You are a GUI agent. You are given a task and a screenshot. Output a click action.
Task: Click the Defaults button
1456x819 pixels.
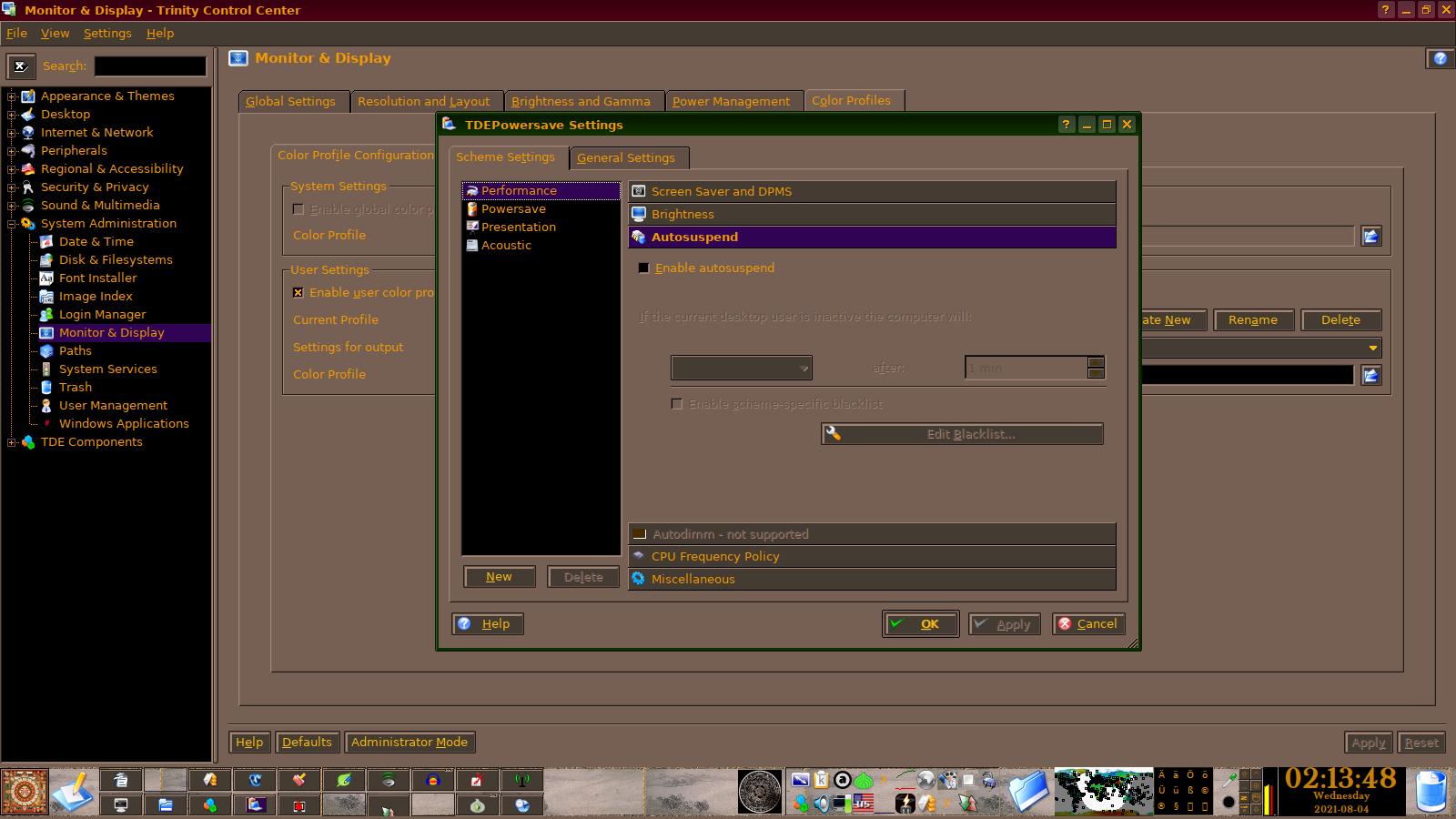tap(307, 742)
